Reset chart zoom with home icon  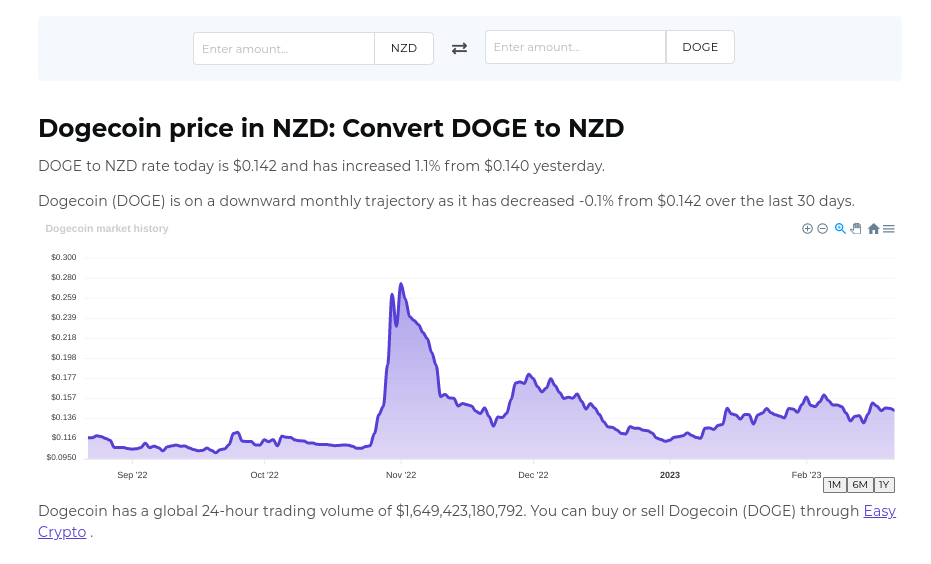tap(873, 229)
